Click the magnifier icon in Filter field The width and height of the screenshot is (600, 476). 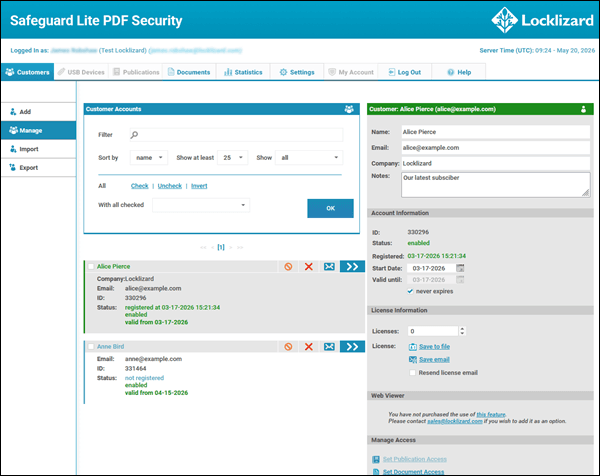[134, 135]
